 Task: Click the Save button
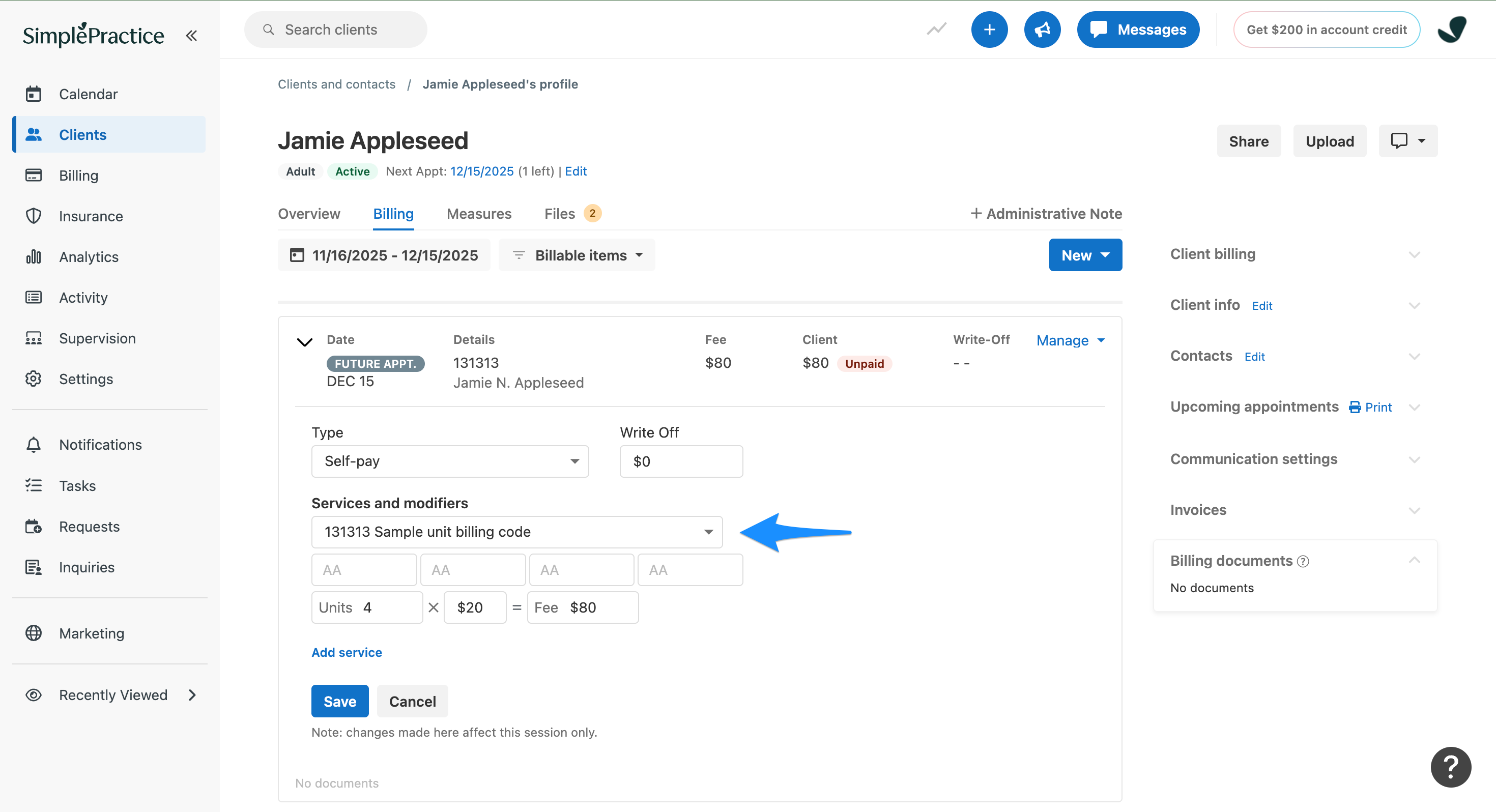pos(340,701)
